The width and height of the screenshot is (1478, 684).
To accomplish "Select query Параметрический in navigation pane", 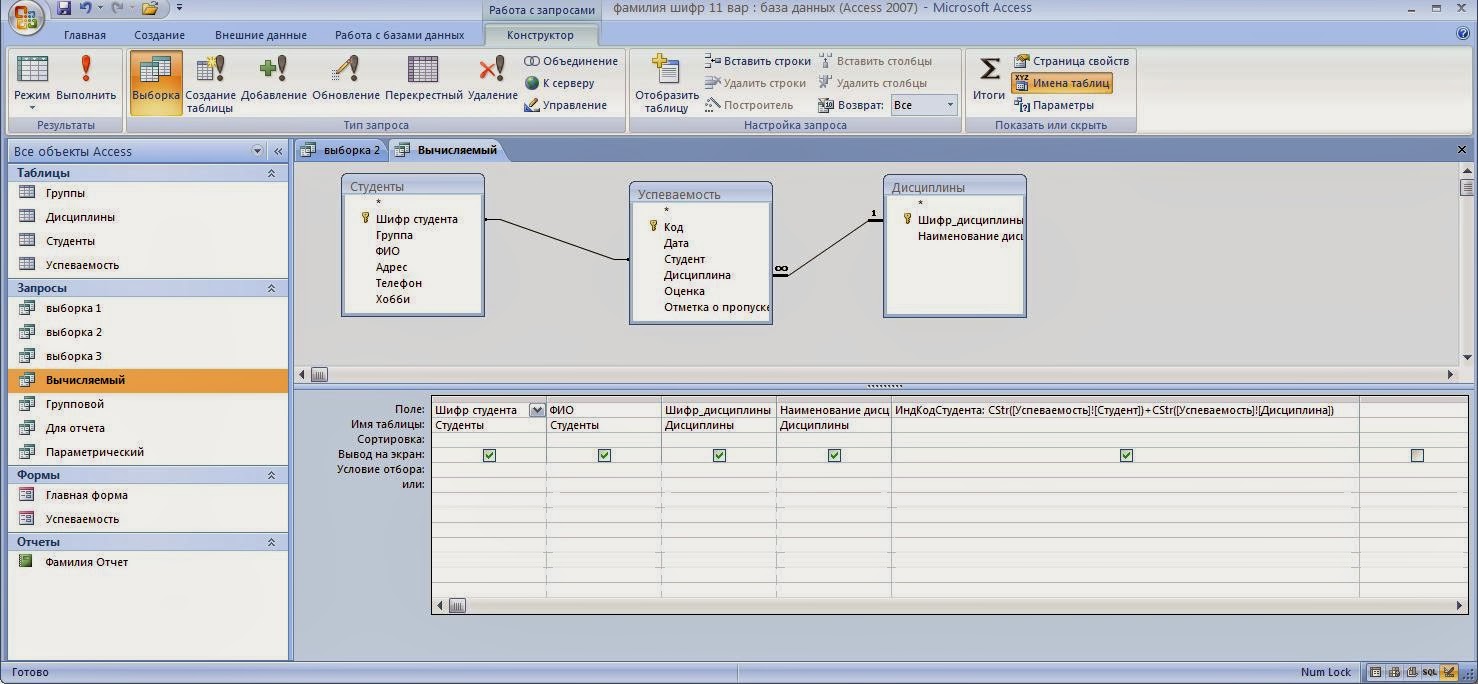I will click(x=148, y=452).
